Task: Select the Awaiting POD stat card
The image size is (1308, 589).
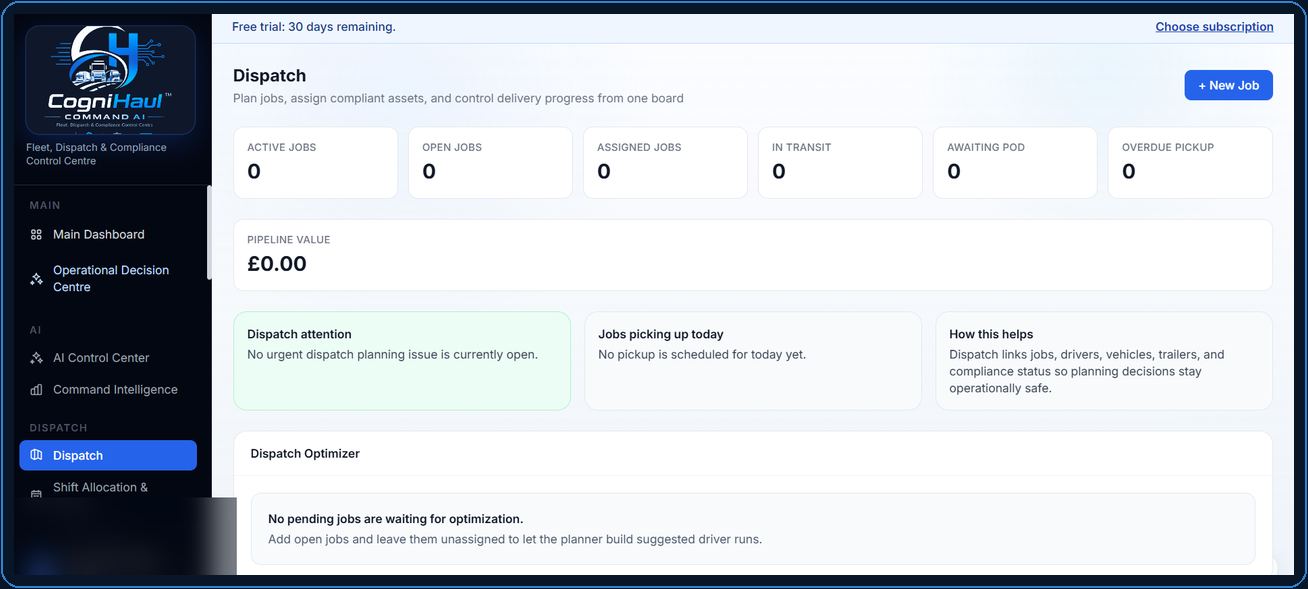Action: pyautogui.click(x=1015, y=162)
